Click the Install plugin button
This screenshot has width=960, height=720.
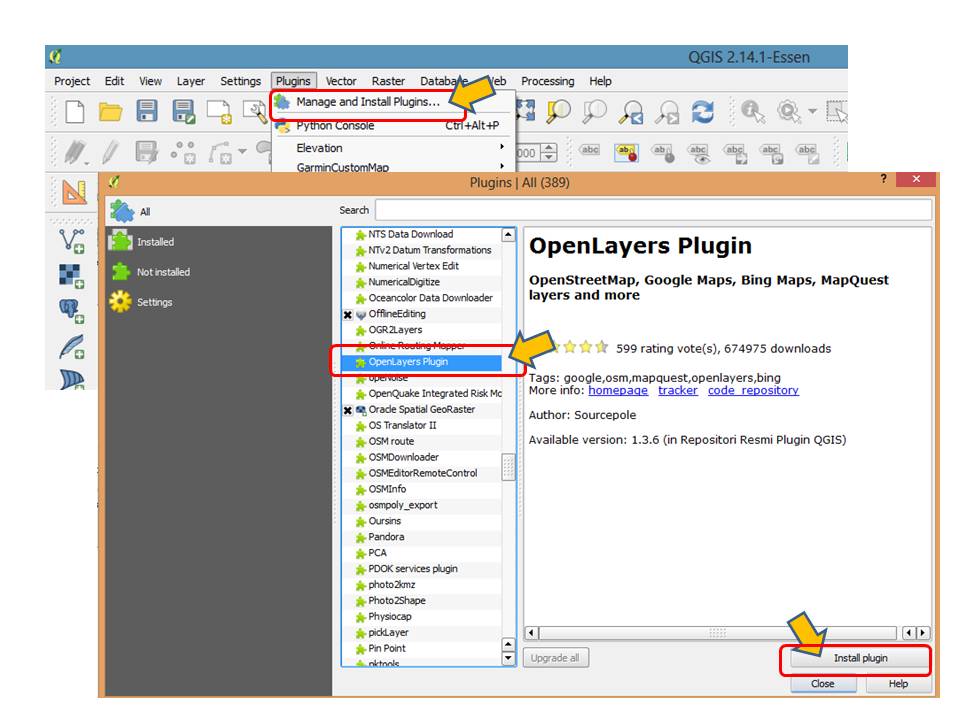[x=860, y=658]
